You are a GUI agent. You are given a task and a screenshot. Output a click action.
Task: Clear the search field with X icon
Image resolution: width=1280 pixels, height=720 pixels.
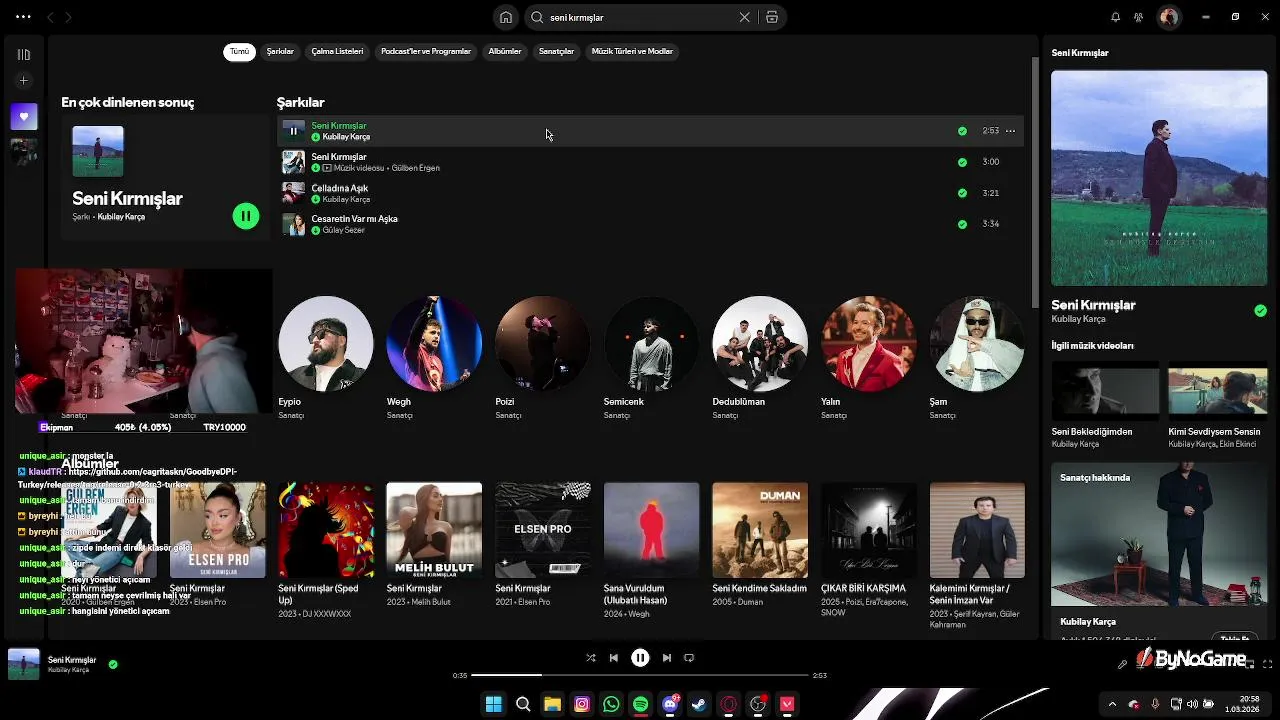click(744, 17)
